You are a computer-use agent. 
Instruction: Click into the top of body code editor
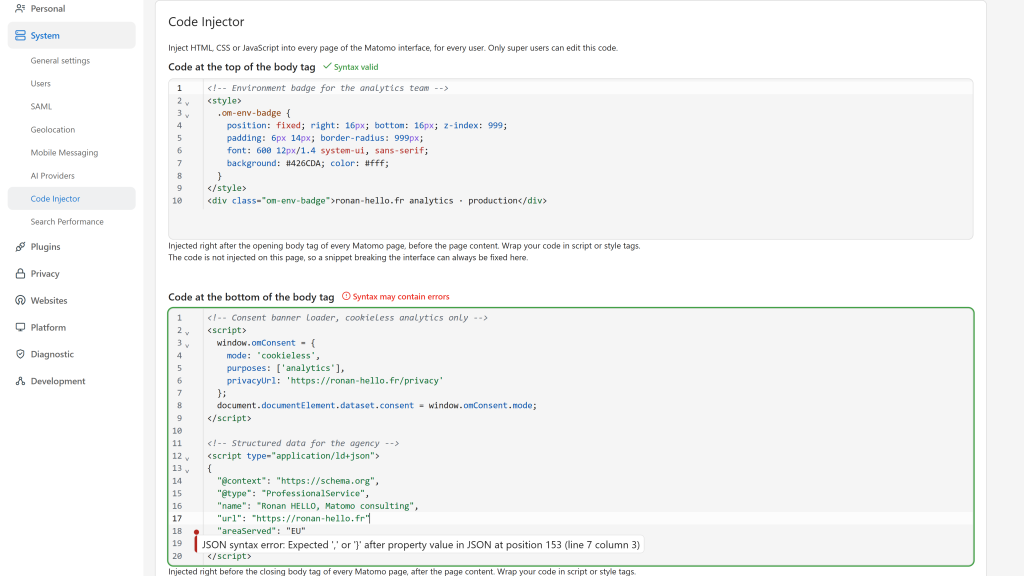[571, 159]
